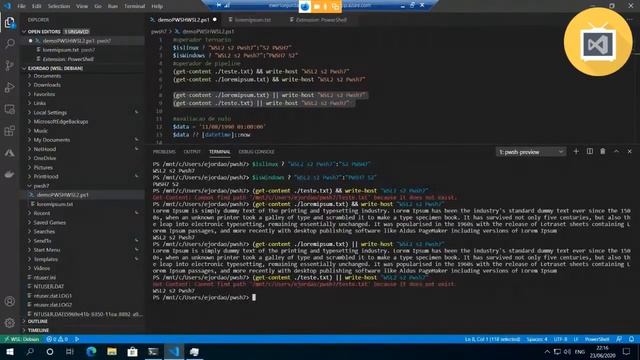The width and height of the screenshot is (640, 360).
Task: Expand the Documents folder
Action: click(x=47, y=76)
